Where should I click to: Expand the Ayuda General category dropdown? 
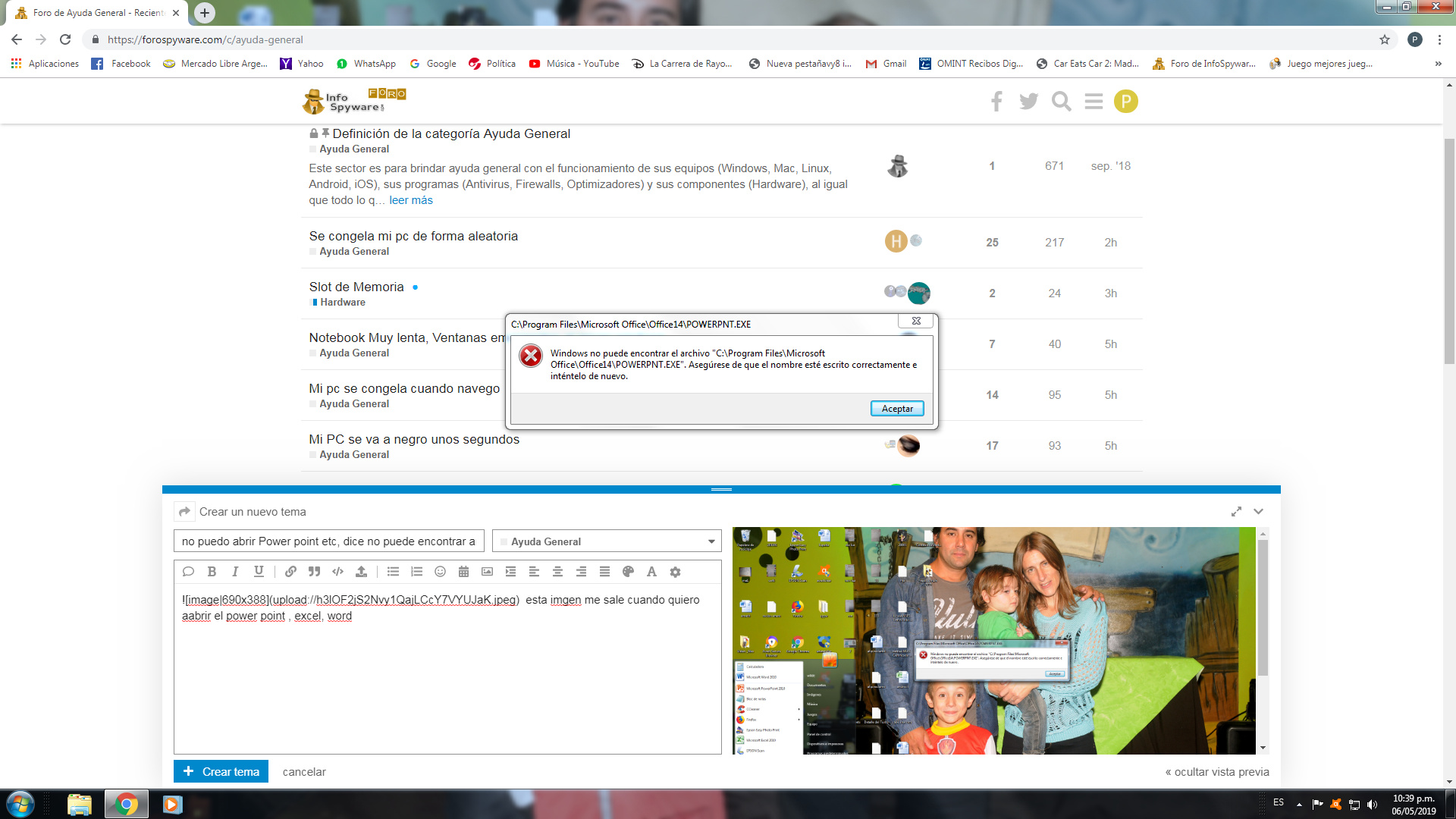click(711, 541)
